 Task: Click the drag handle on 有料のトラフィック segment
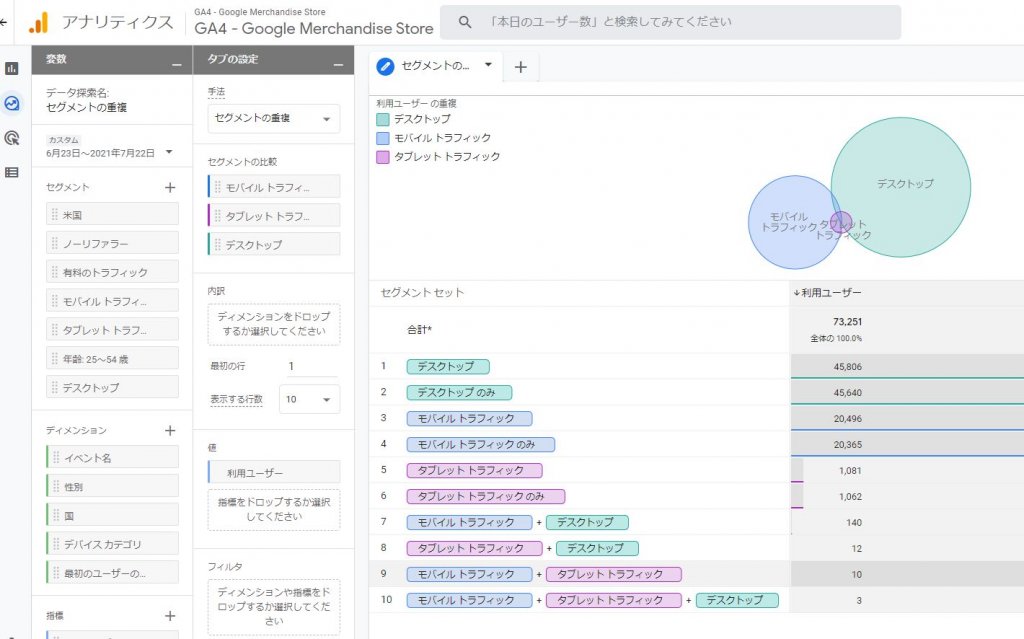55,272
